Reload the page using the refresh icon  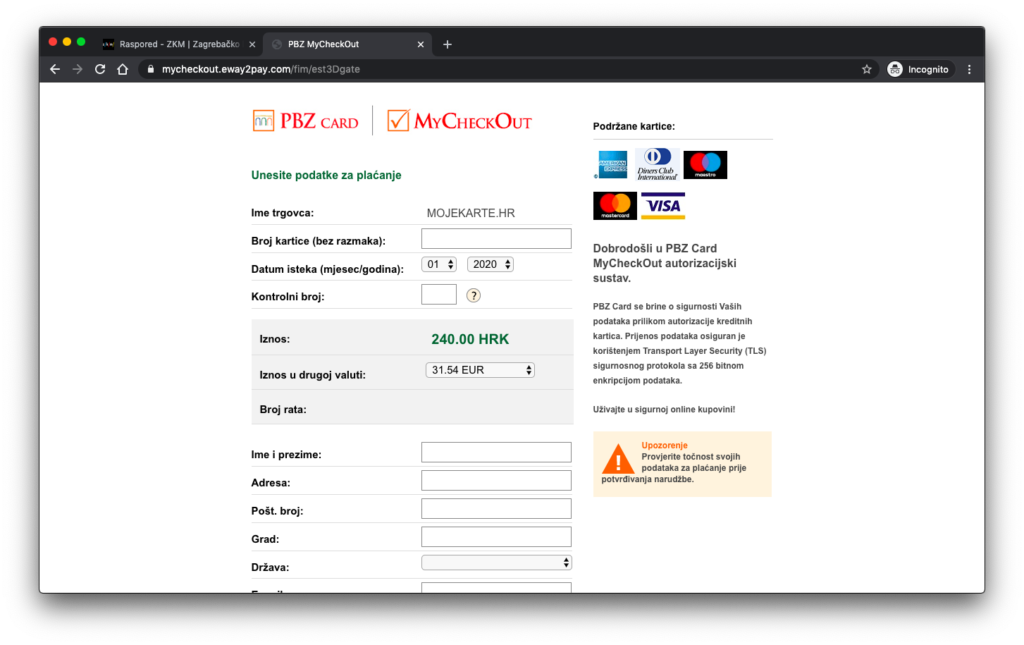tap(100, 69)
